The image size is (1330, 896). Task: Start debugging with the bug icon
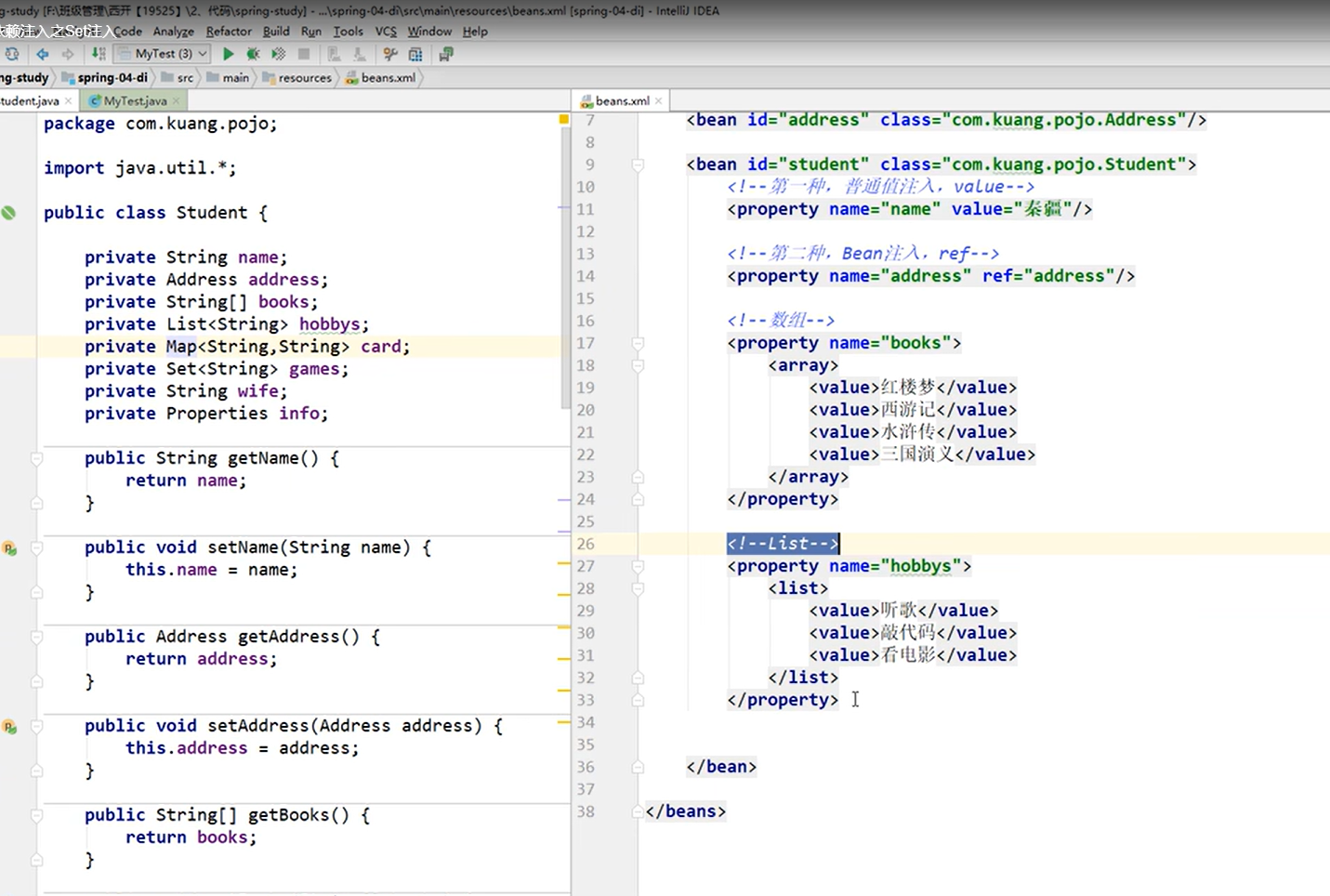[x=253, y=54]
